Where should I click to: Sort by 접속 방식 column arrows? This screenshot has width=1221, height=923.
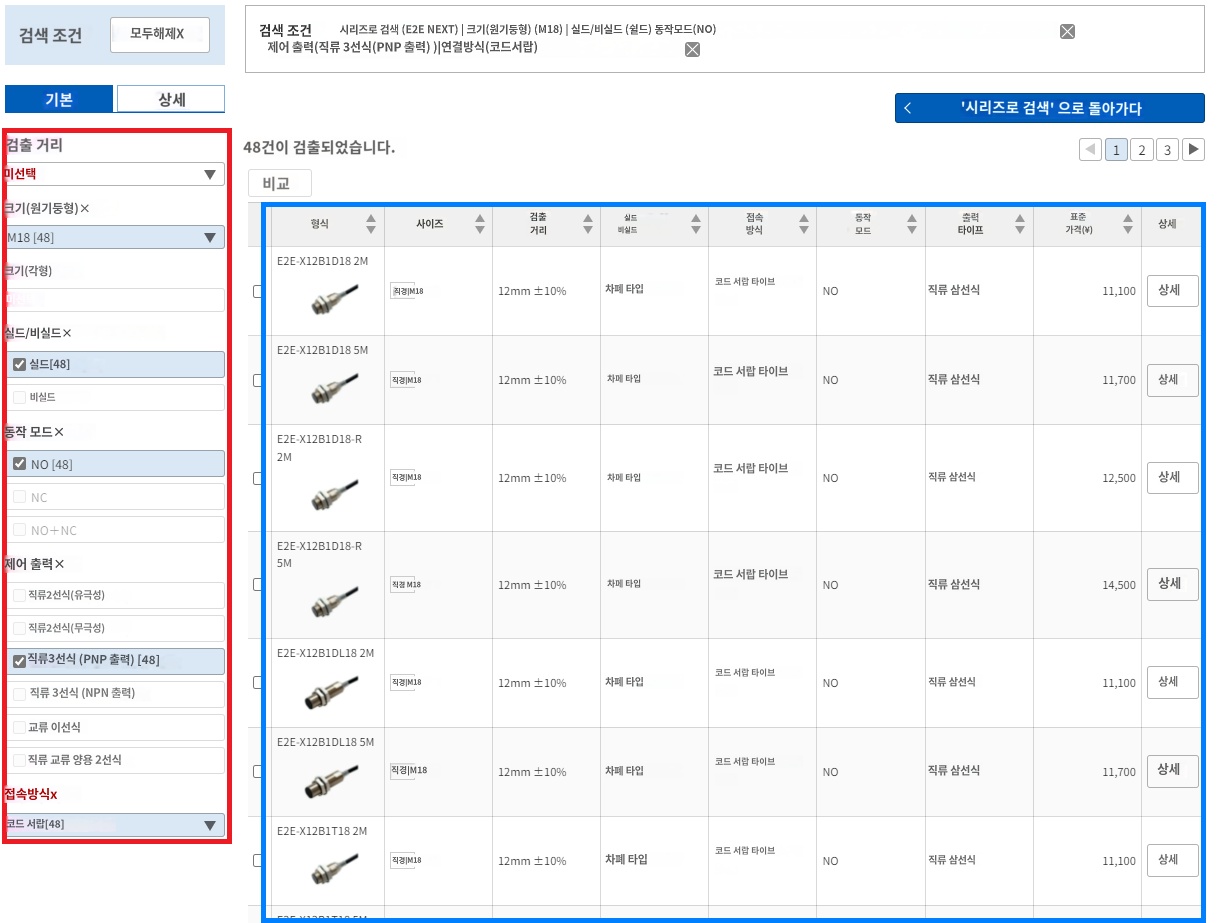(x=803, y=224)
